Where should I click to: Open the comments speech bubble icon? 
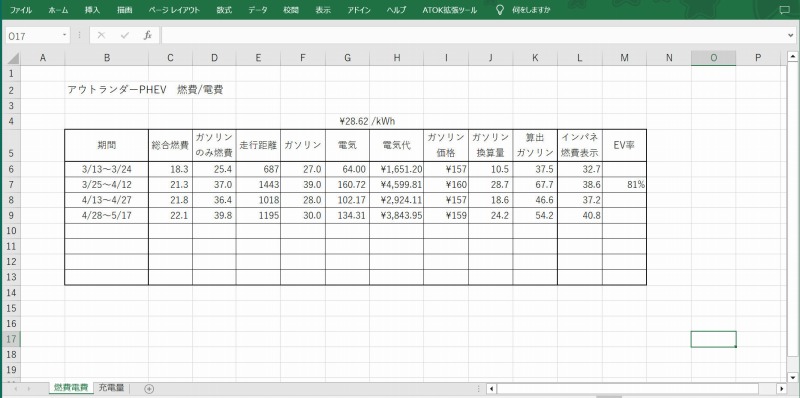[785, 10]
